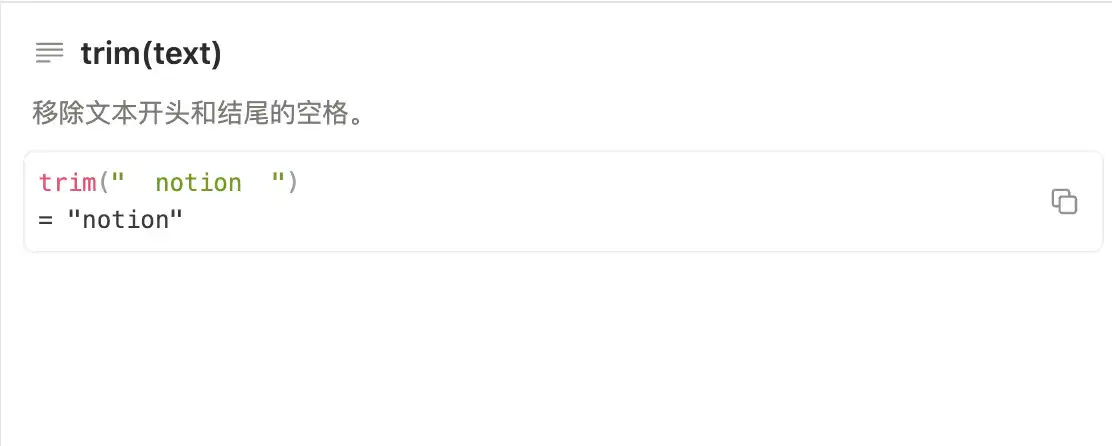Click the closing quote of the result string
The image size is (1112, 446).
tap(177, 219)
